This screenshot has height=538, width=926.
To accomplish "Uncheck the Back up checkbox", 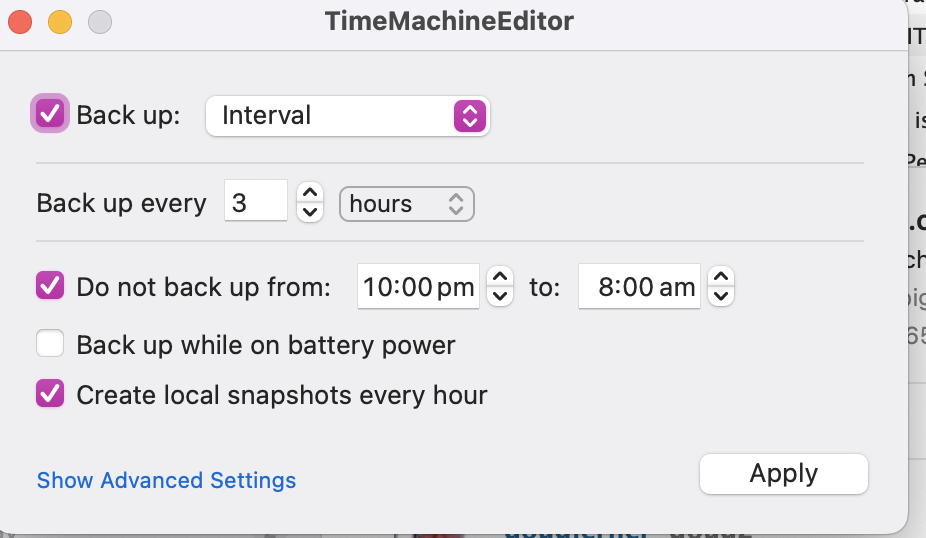I will coord(50,114).
